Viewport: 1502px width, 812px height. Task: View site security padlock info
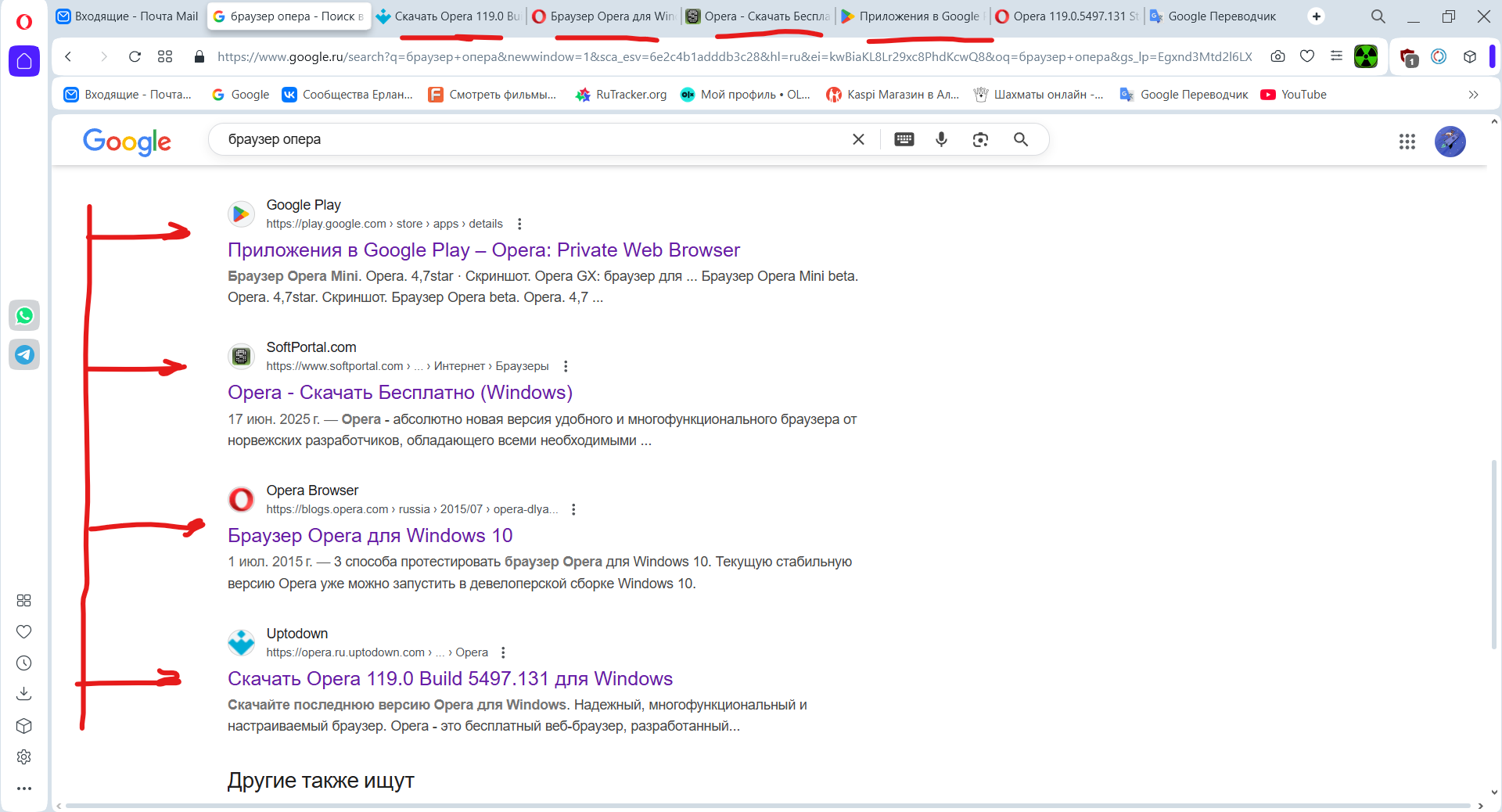point(199,56)
